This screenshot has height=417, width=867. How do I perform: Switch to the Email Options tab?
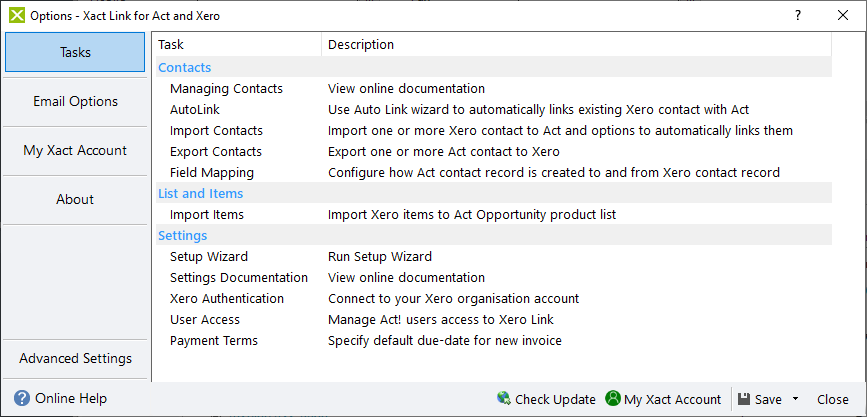coord(75,101)
